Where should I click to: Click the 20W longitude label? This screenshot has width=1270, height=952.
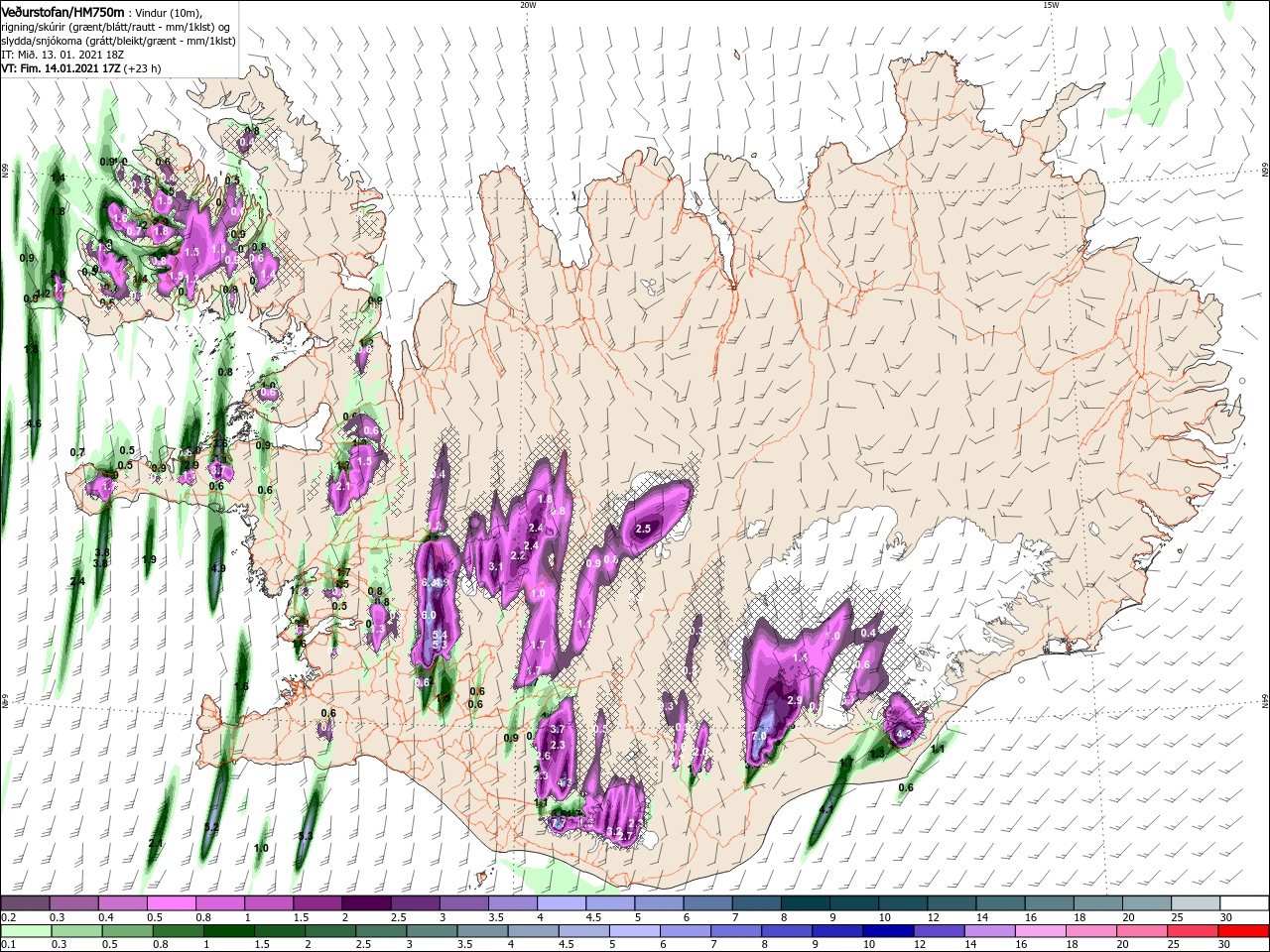pyautogui.click(x=528, y=5)
